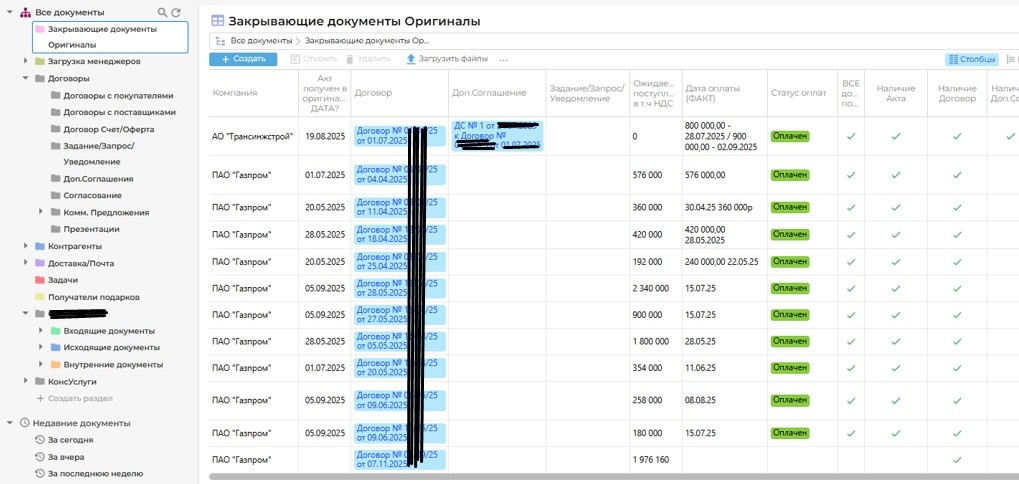Click red folder icon of Задачи
The image size is (1019, 484).
tap(40, 280)
